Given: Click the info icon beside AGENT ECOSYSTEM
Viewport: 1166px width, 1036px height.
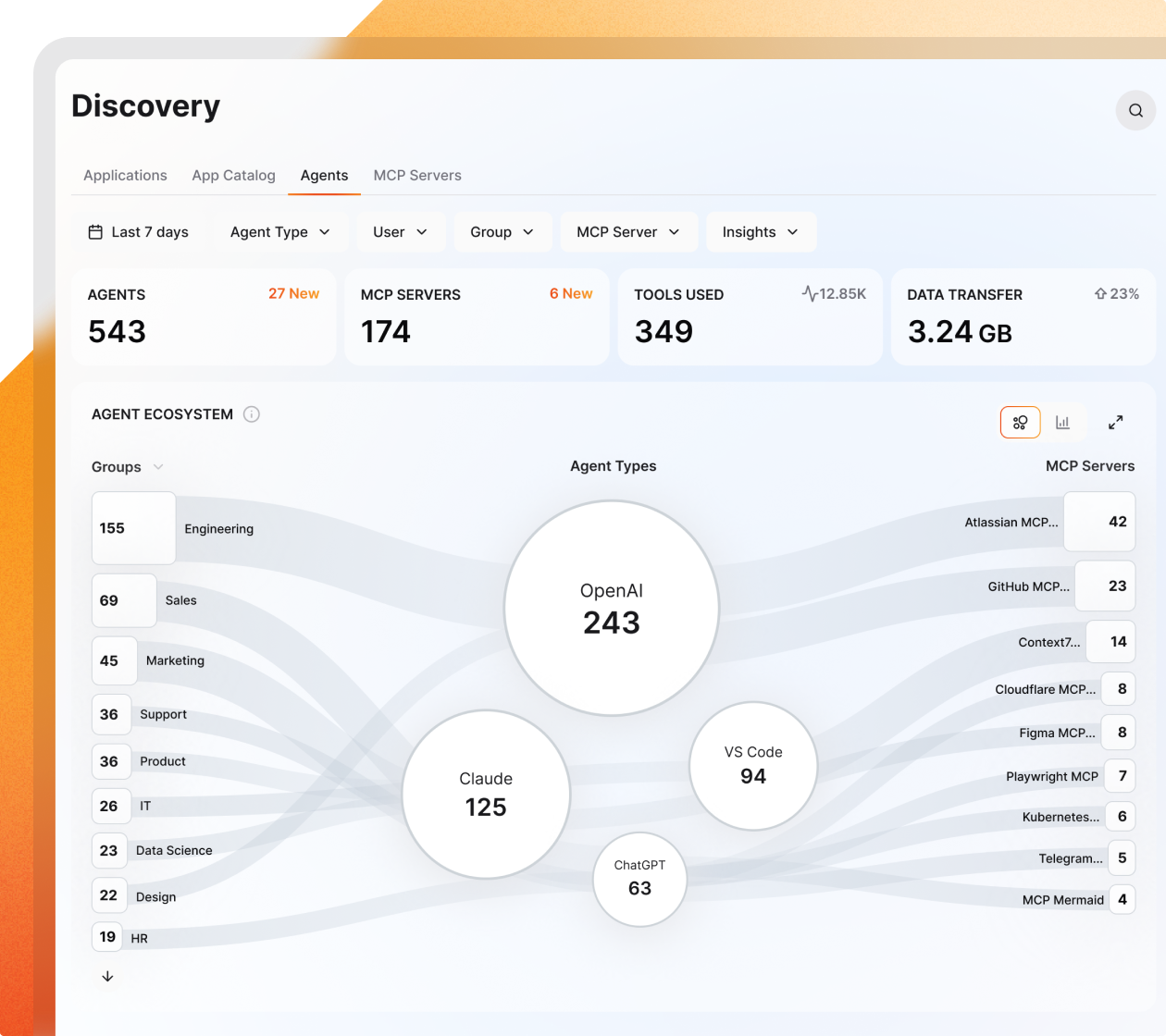Looking at the screenshot, I should [251, 413].
